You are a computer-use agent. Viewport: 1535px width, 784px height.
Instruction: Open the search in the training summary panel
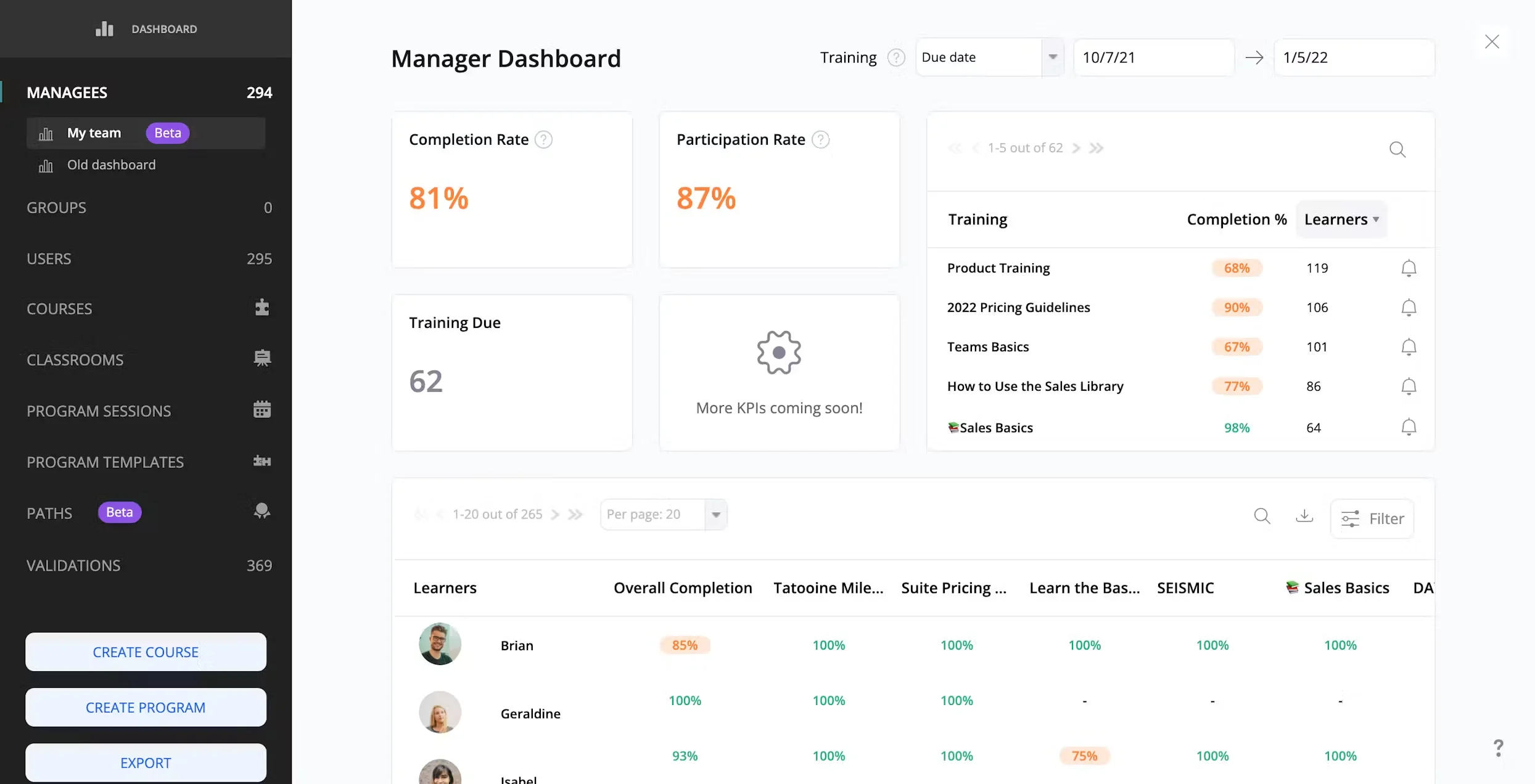click(1397, 149)
